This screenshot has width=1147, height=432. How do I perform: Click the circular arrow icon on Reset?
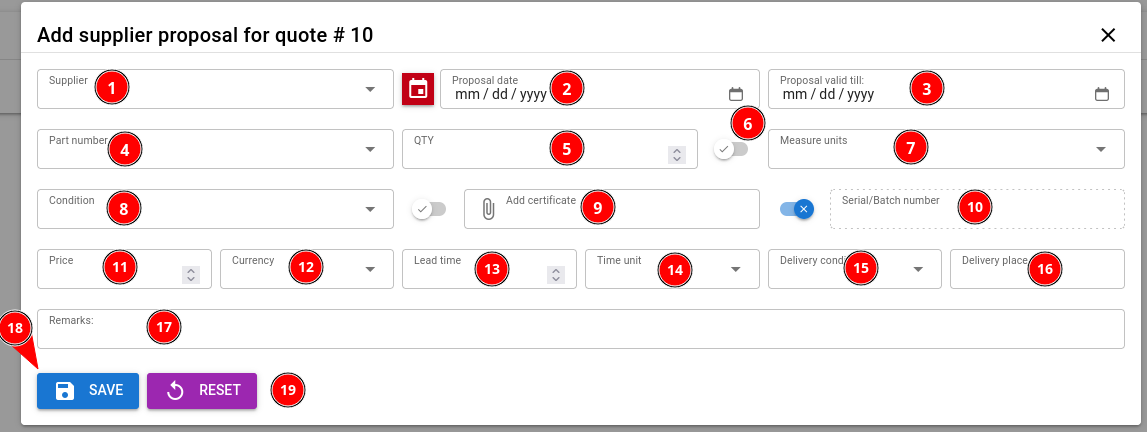point(175,390)
